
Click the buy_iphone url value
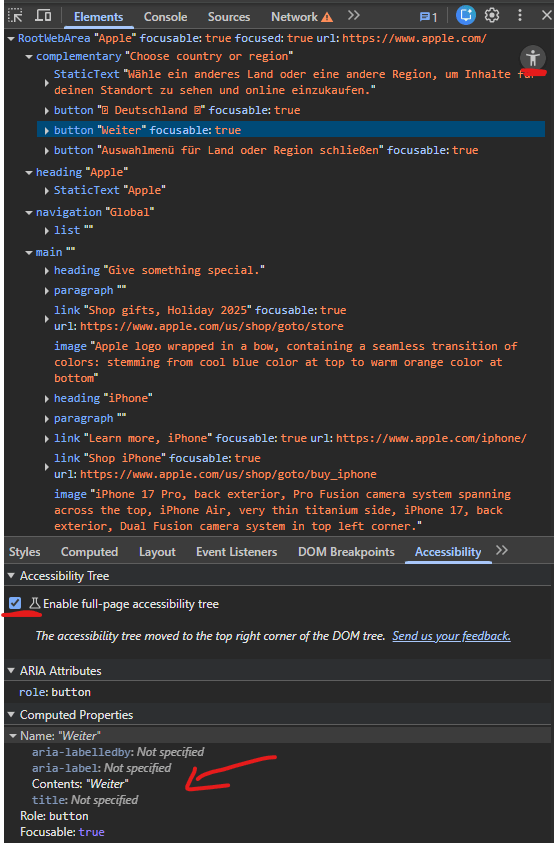coord(228,474)
